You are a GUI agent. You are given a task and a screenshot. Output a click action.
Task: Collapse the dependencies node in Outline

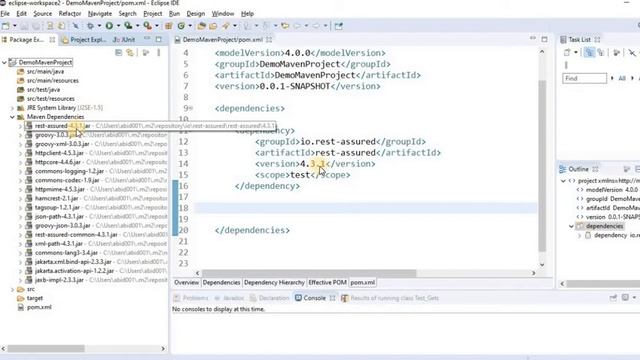tap(571, 226)
